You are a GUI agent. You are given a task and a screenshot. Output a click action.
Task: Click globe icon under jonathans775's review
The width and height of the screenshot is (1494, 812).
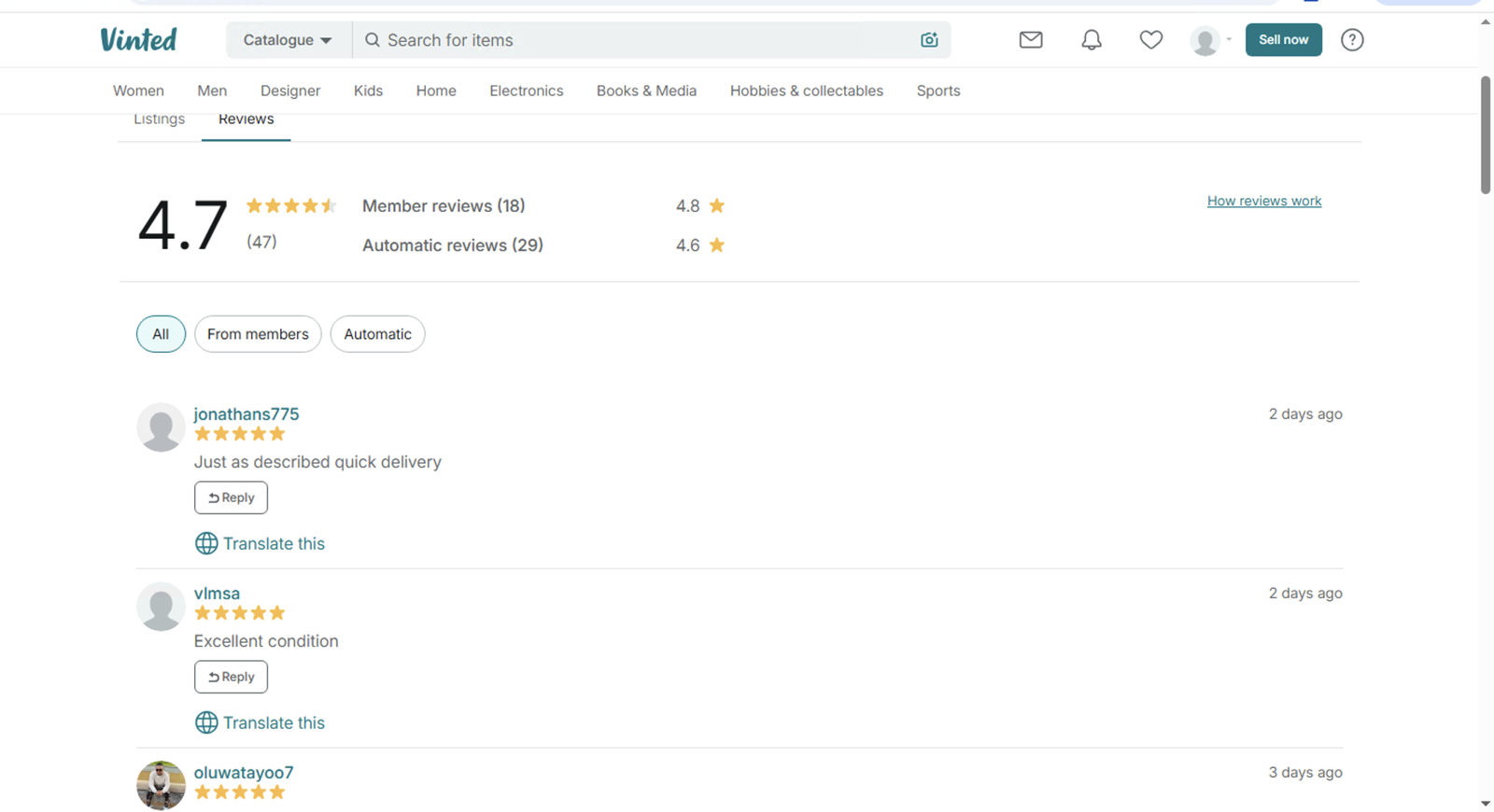coord(206,543)
